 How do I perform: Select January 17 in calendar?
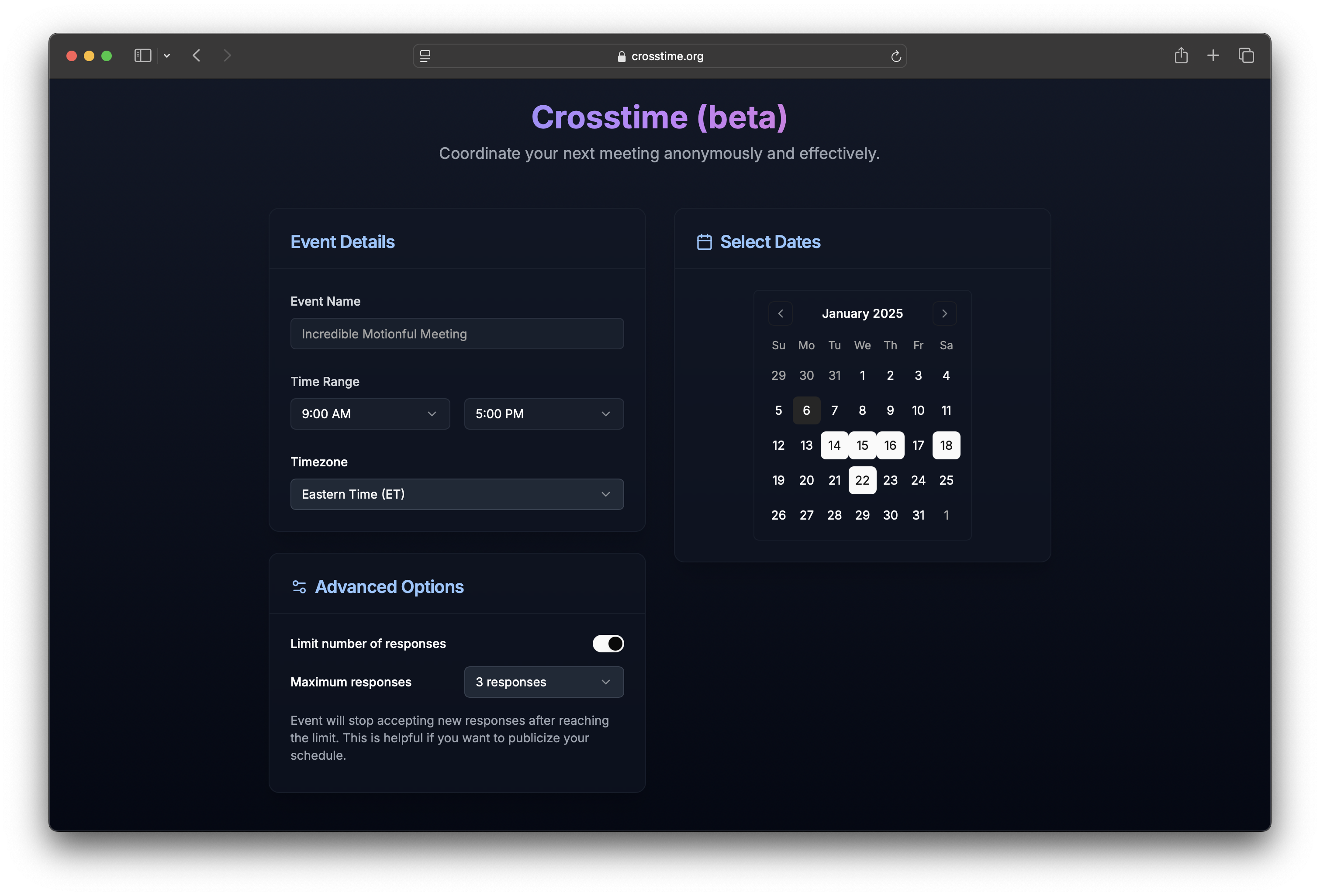click(x=918, y=445)
